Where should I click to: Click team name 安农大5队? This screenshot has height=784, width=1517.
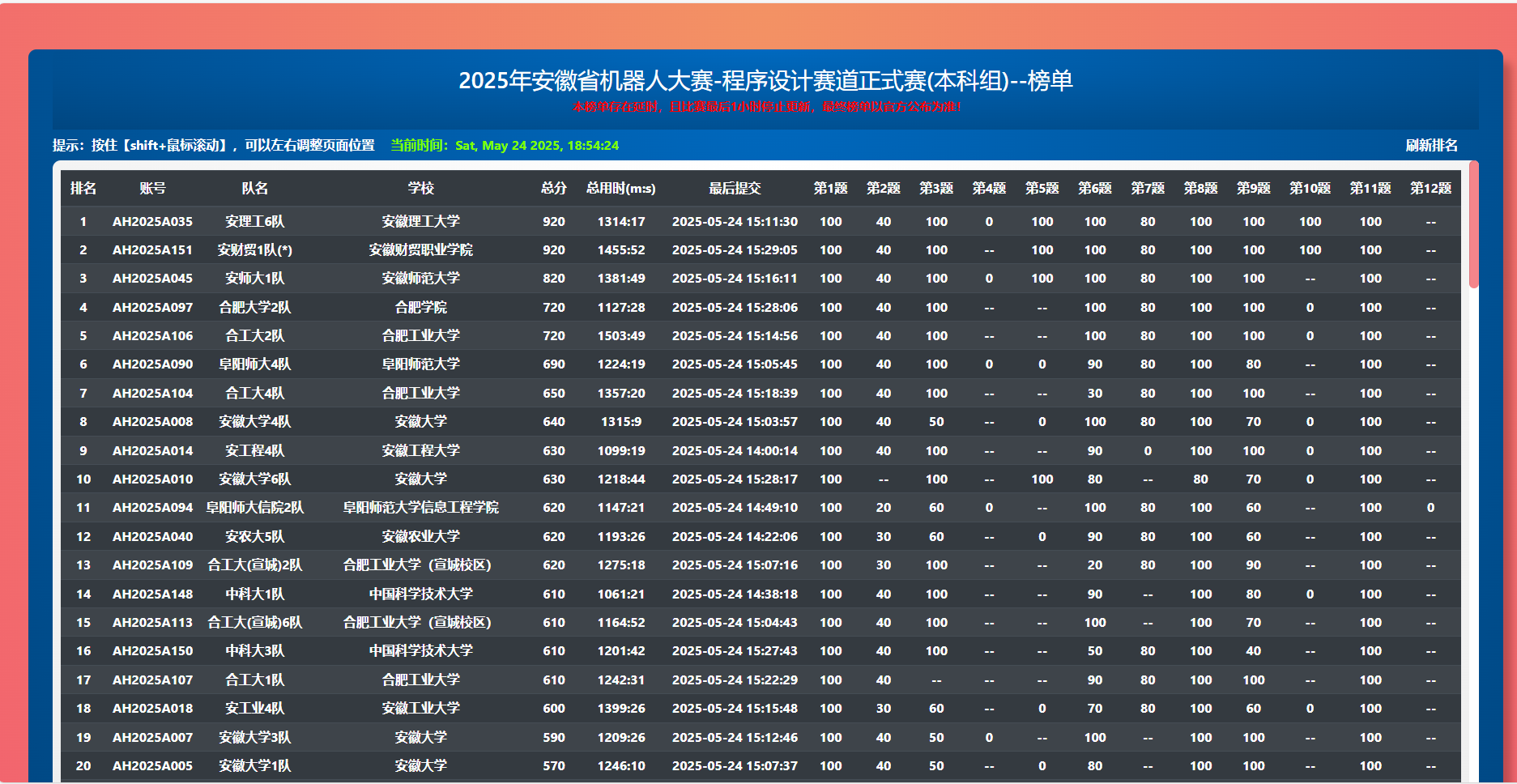coord(254,536)
